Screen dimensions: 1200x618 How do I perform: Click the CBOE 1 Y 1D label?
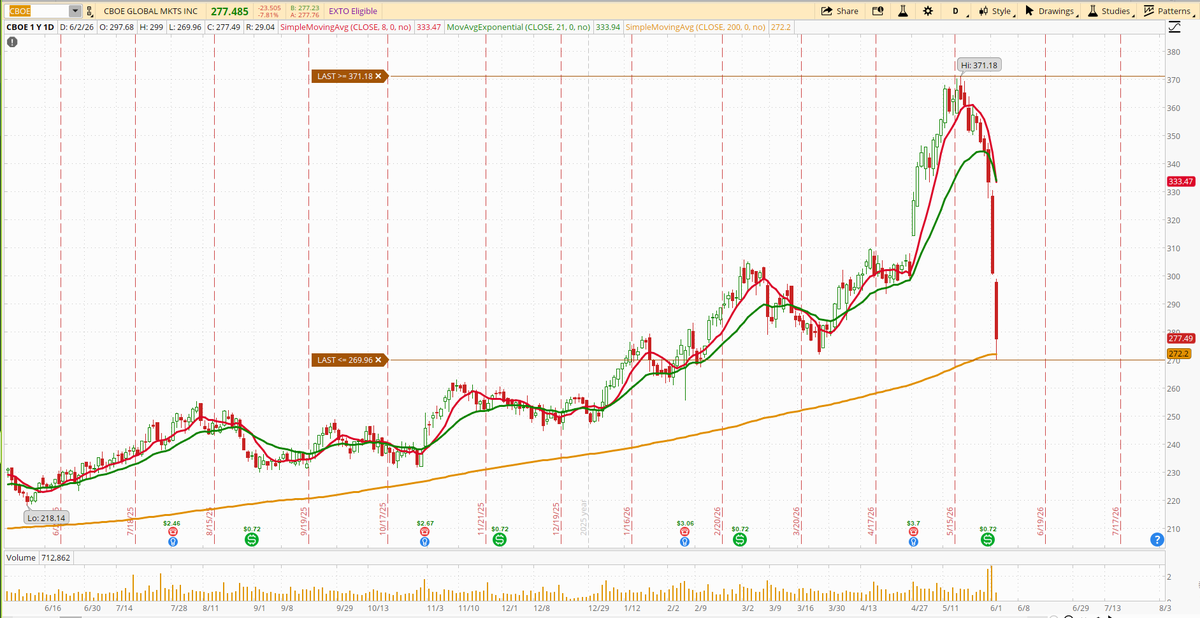pos(31,27)
